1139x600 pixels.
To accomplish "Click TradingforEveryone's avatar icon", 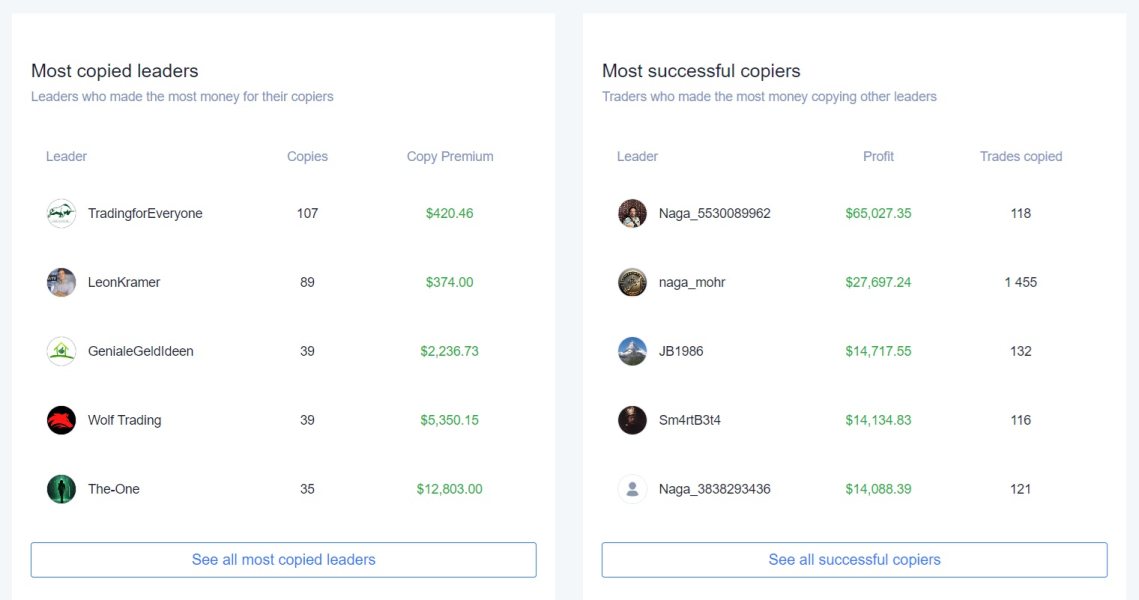I will pyautogui.click(x=61, y=213).
